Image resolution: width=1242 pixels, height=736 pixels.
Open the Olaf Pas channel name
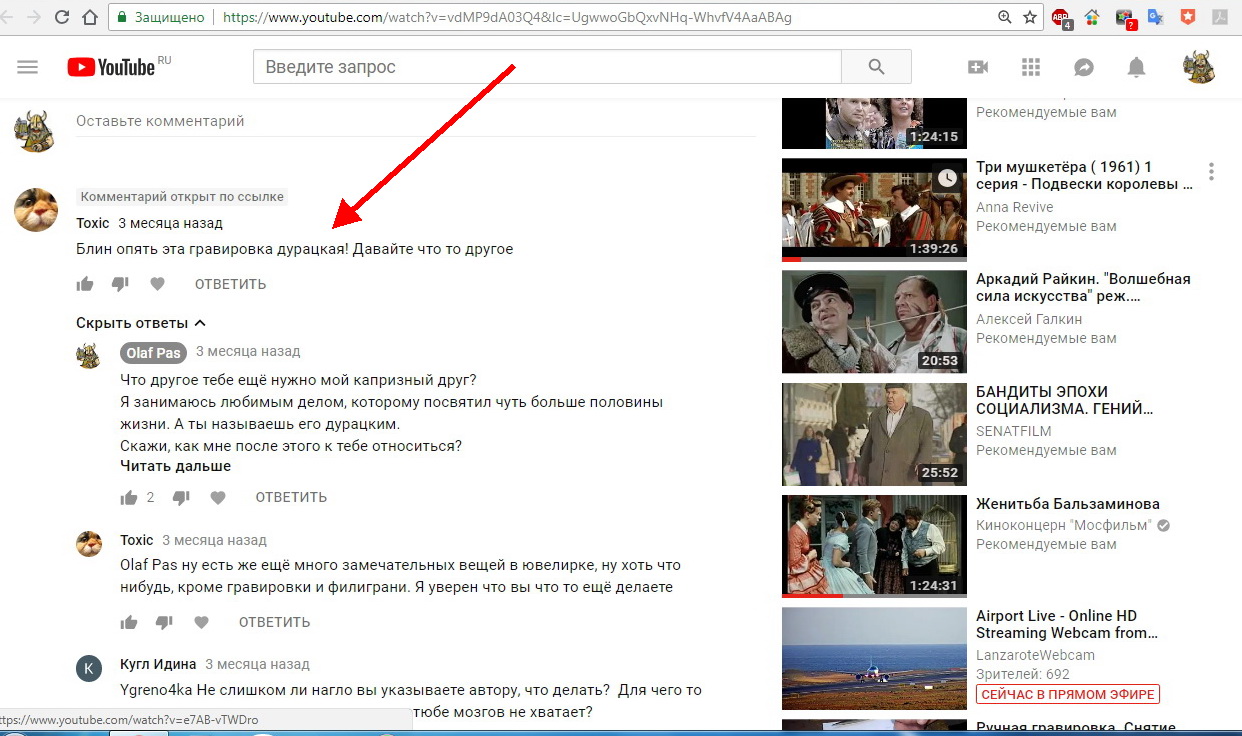(153, 353)
